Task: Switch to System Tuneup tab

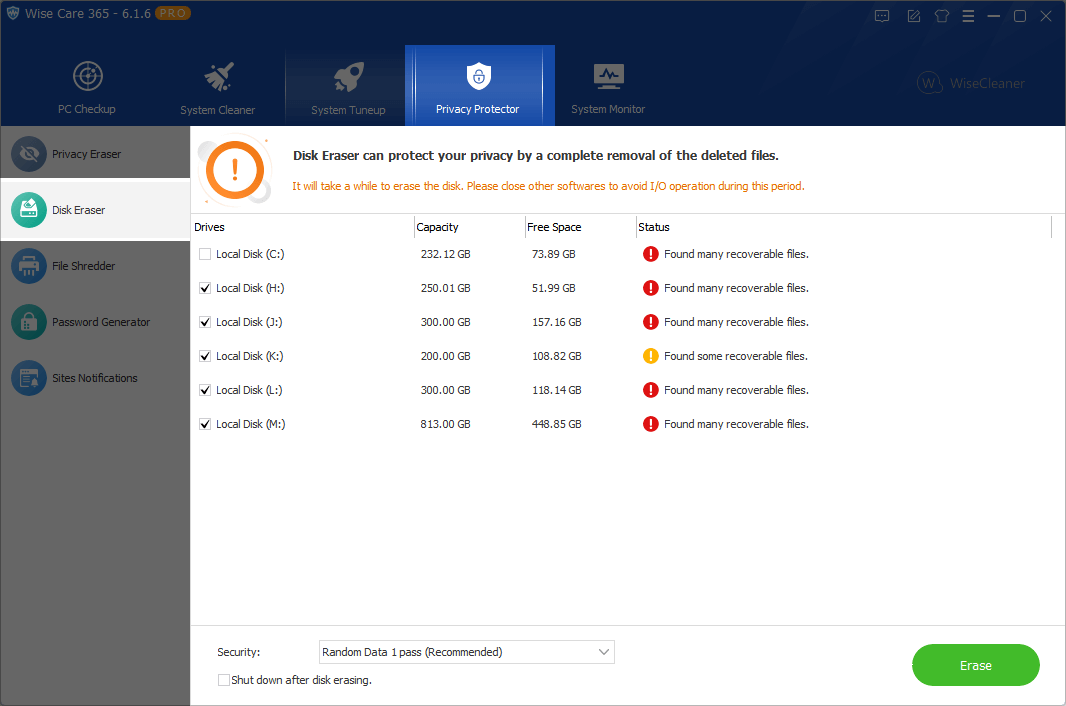Action: (348, 86)
